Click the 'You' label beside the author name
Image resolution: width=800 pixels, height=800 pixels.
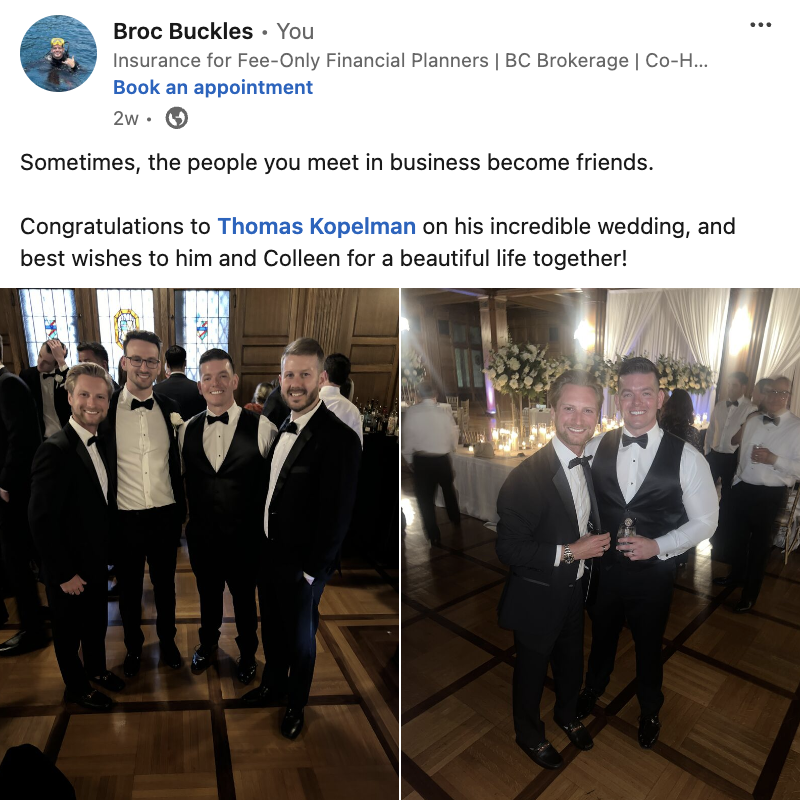295,32
